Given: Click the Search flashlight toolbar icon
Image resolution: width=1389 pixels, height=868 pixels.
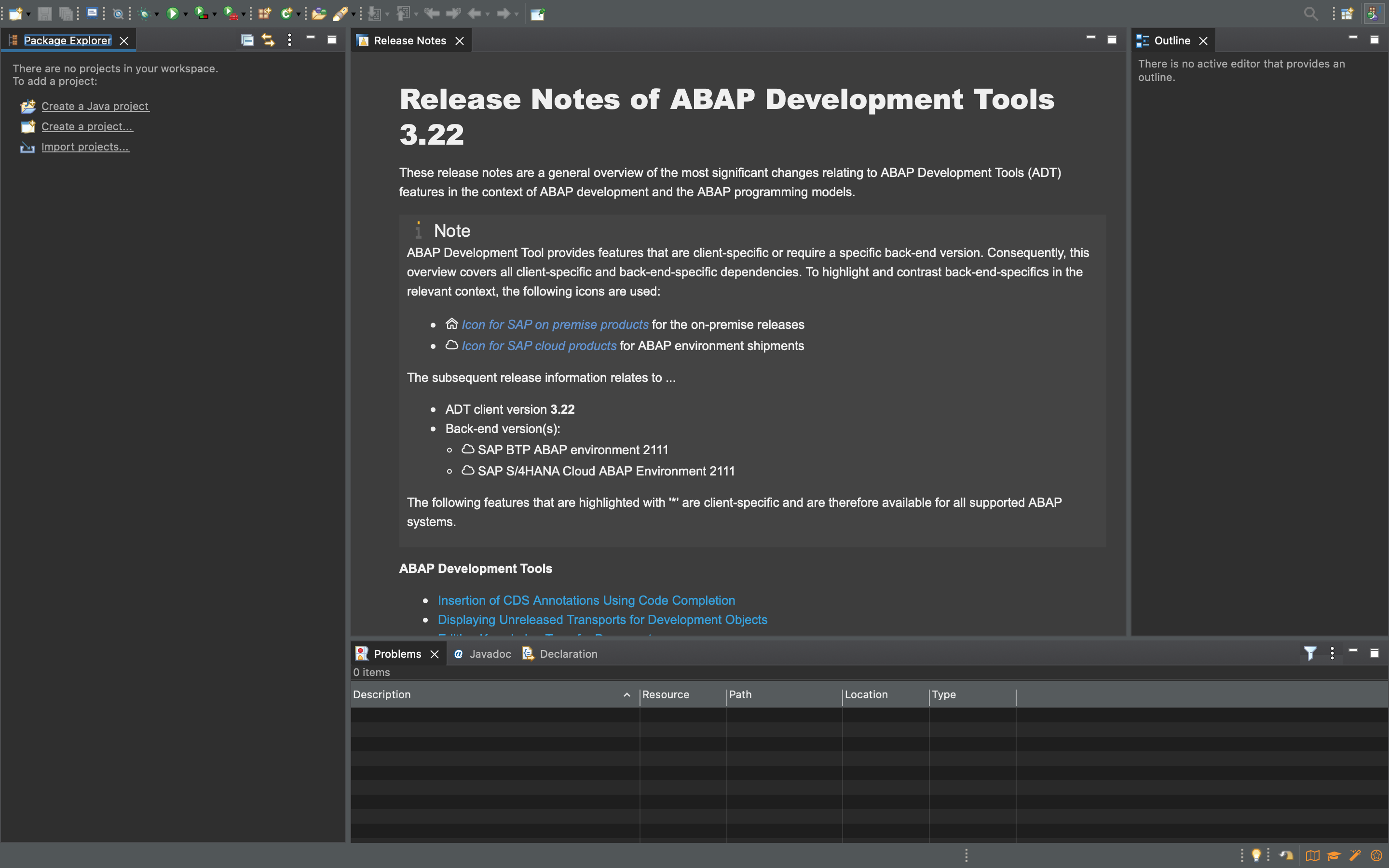Looking at the screenshot, I should (340, 13).
